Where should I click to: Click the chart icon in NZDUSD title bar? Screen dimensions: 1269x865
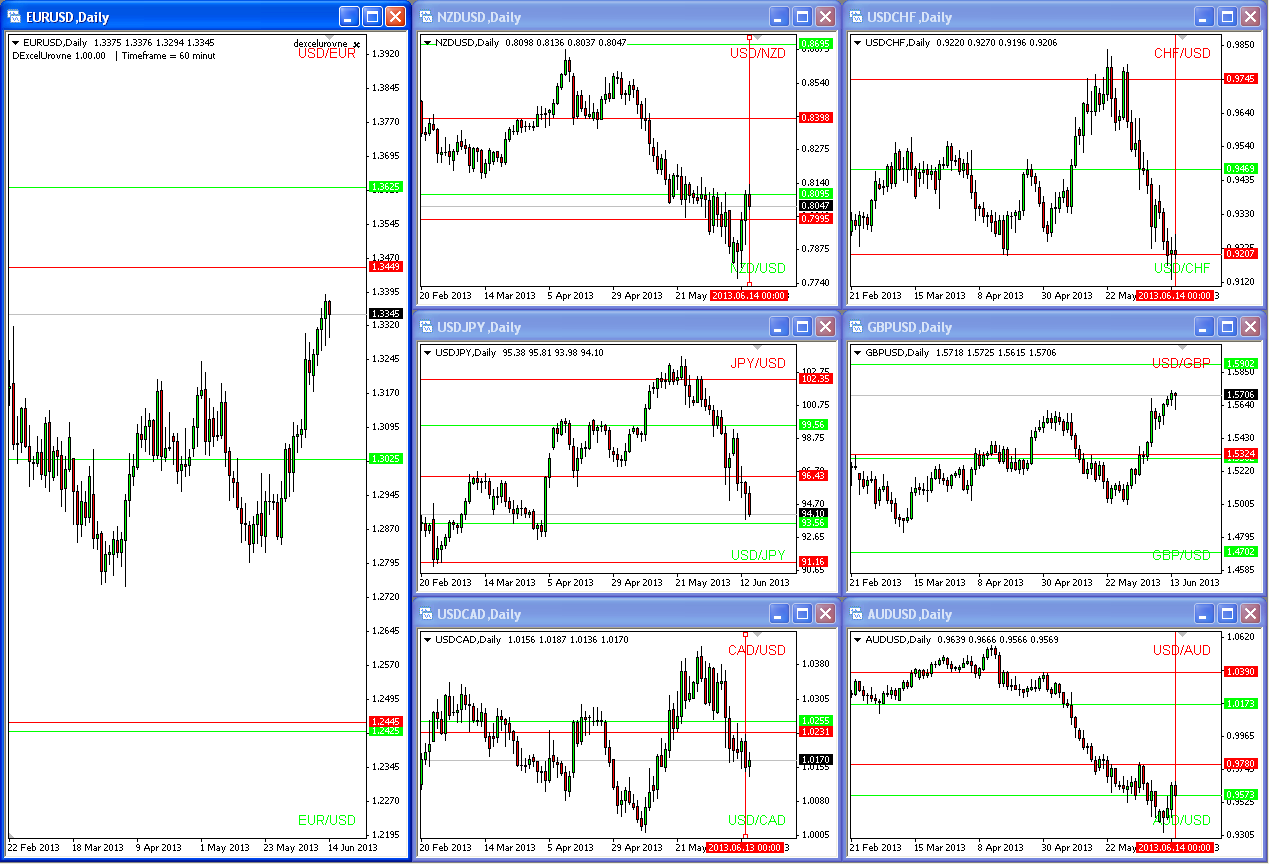point(426,17)
